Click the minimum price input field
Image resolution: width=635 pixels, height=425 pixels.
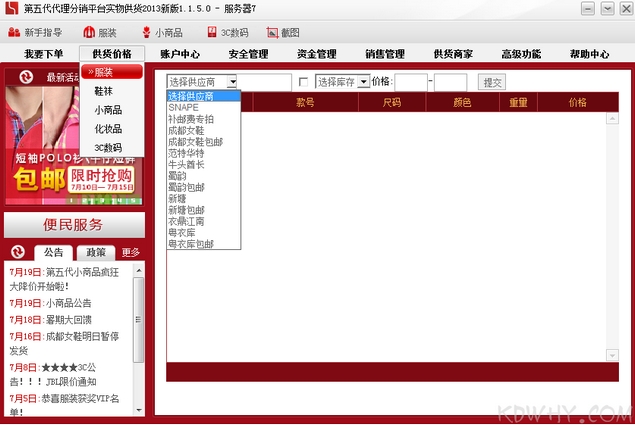(410, 82)
